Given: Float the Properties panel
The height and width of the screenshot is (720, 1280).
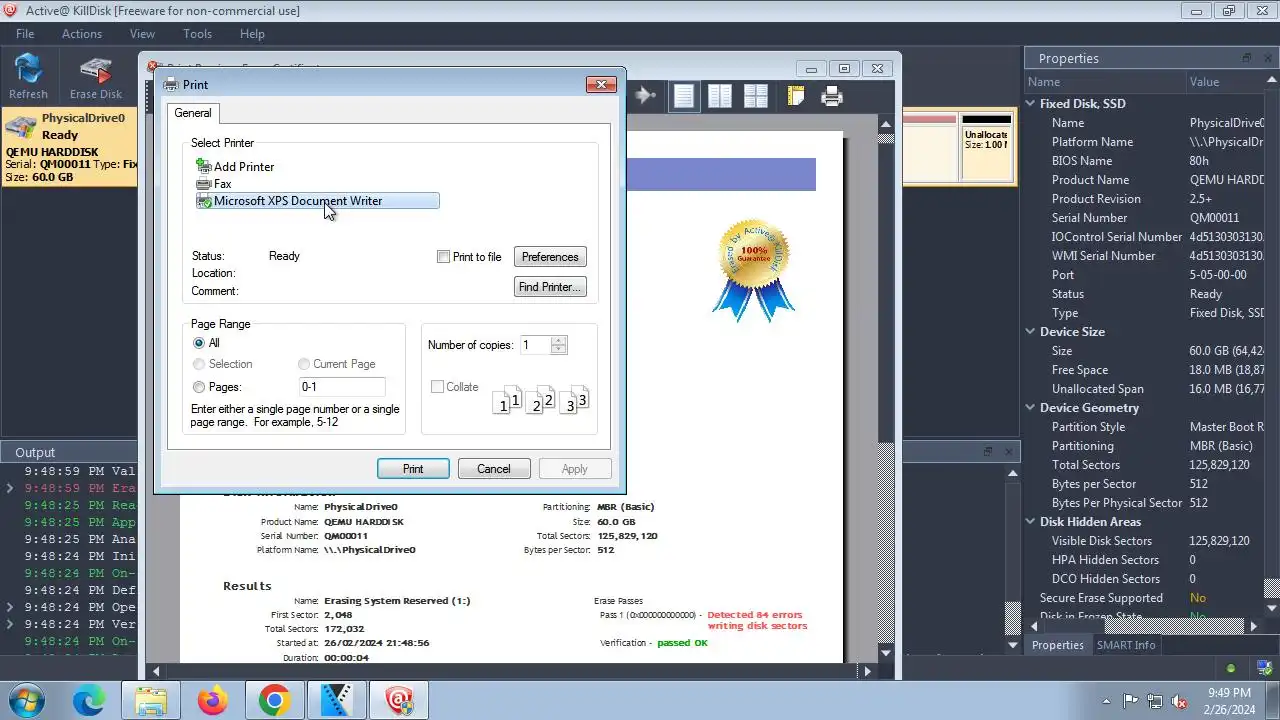Looking at the screenshot, I should [1247, 58].
